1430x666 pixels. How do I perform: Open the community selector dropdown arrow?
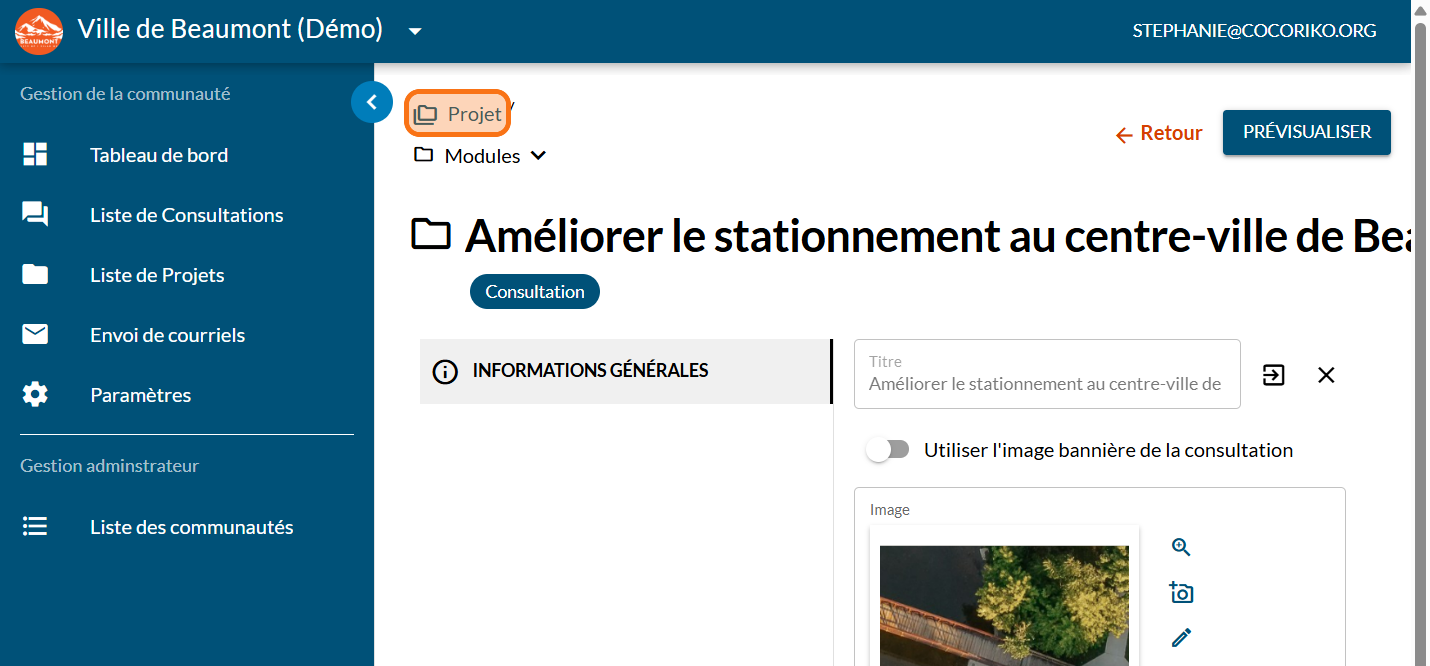[415, 31]
